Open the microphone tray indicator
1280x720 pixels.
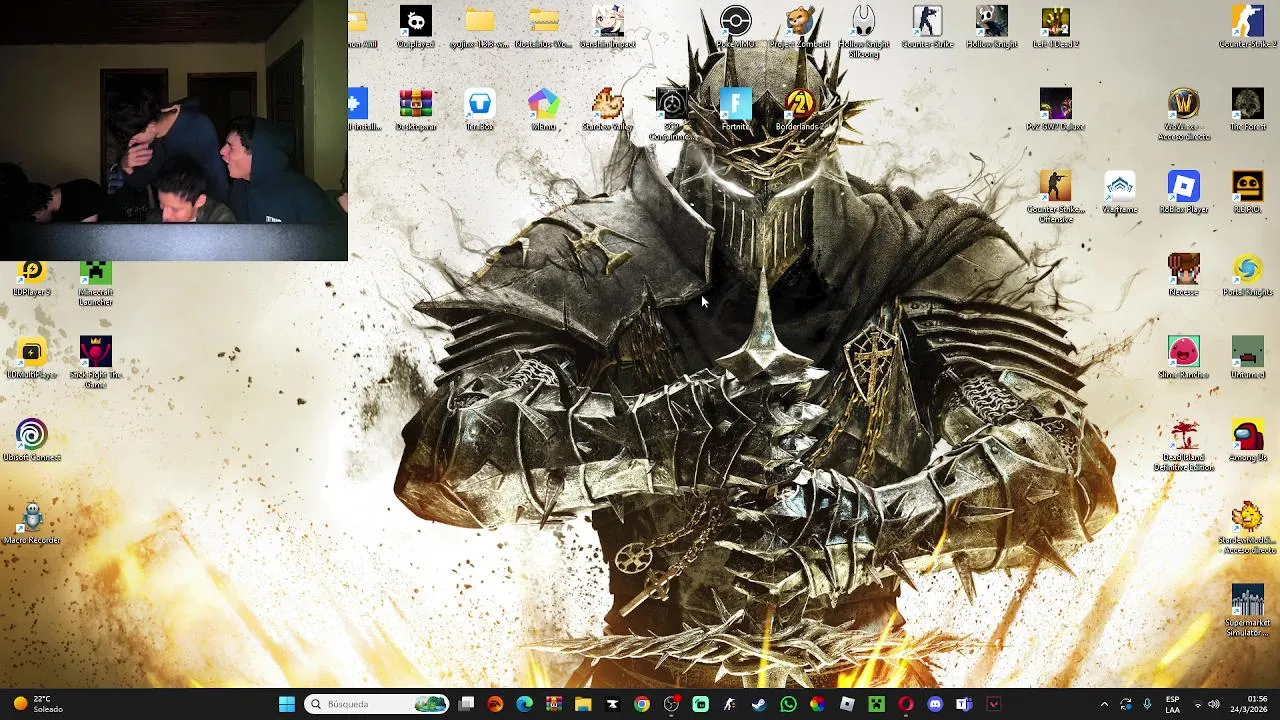tap(1147, 704)
